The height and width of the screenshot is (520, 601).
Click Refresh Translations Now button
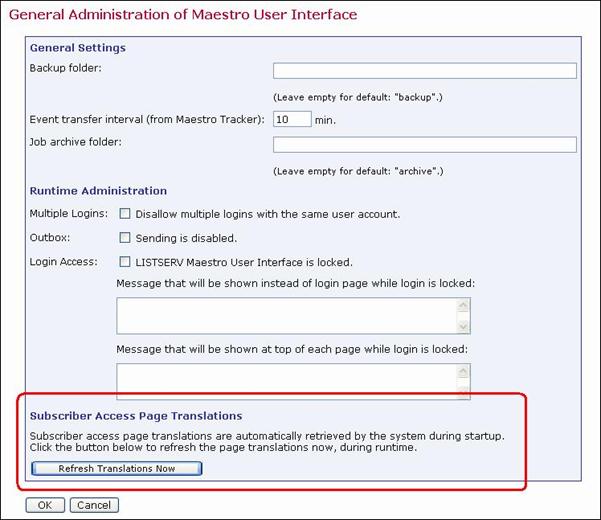tap(117, 468)
